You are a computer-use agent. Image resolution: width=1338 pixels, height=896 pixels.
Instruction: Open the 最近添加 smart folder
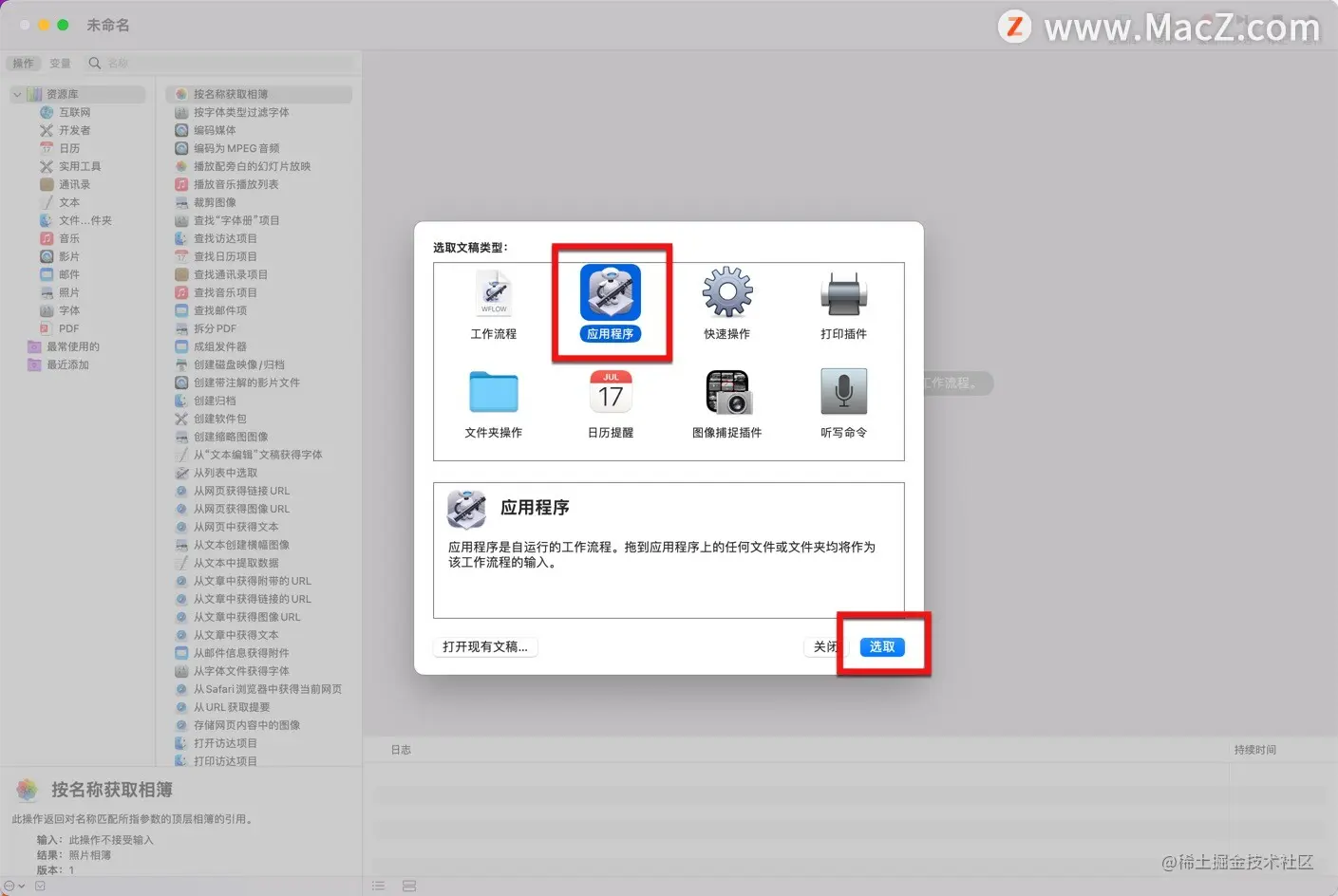67,364
